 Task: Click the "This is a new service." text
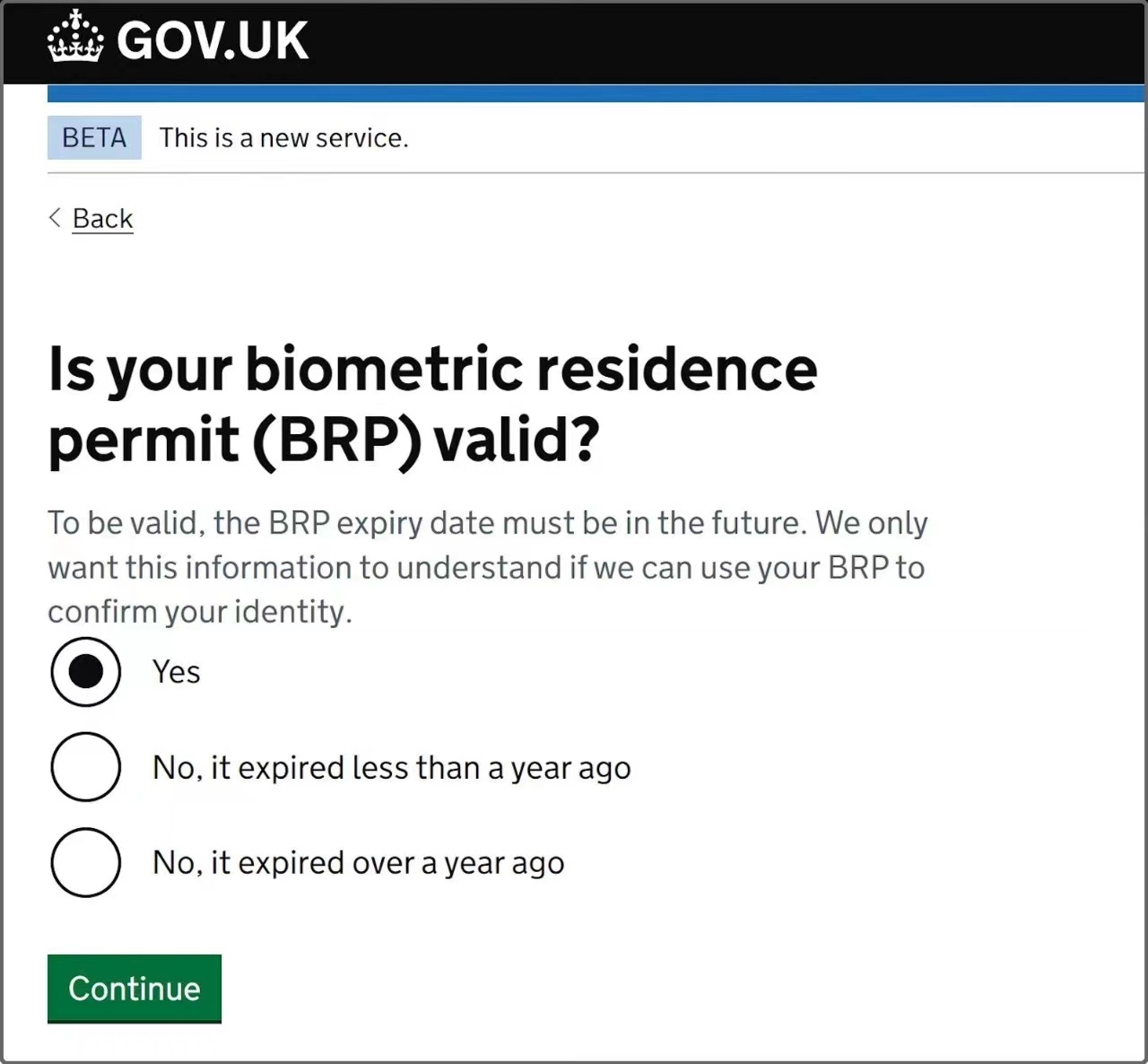(x=283, y=138)
